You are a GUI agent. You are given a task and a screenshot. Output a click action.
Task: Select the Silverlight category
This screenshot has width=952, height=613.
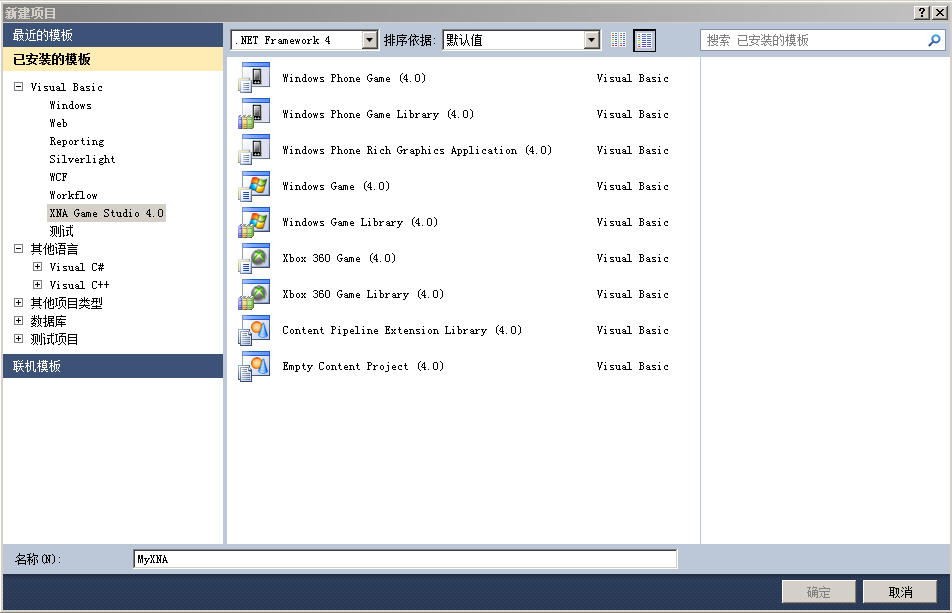point(82,159)
